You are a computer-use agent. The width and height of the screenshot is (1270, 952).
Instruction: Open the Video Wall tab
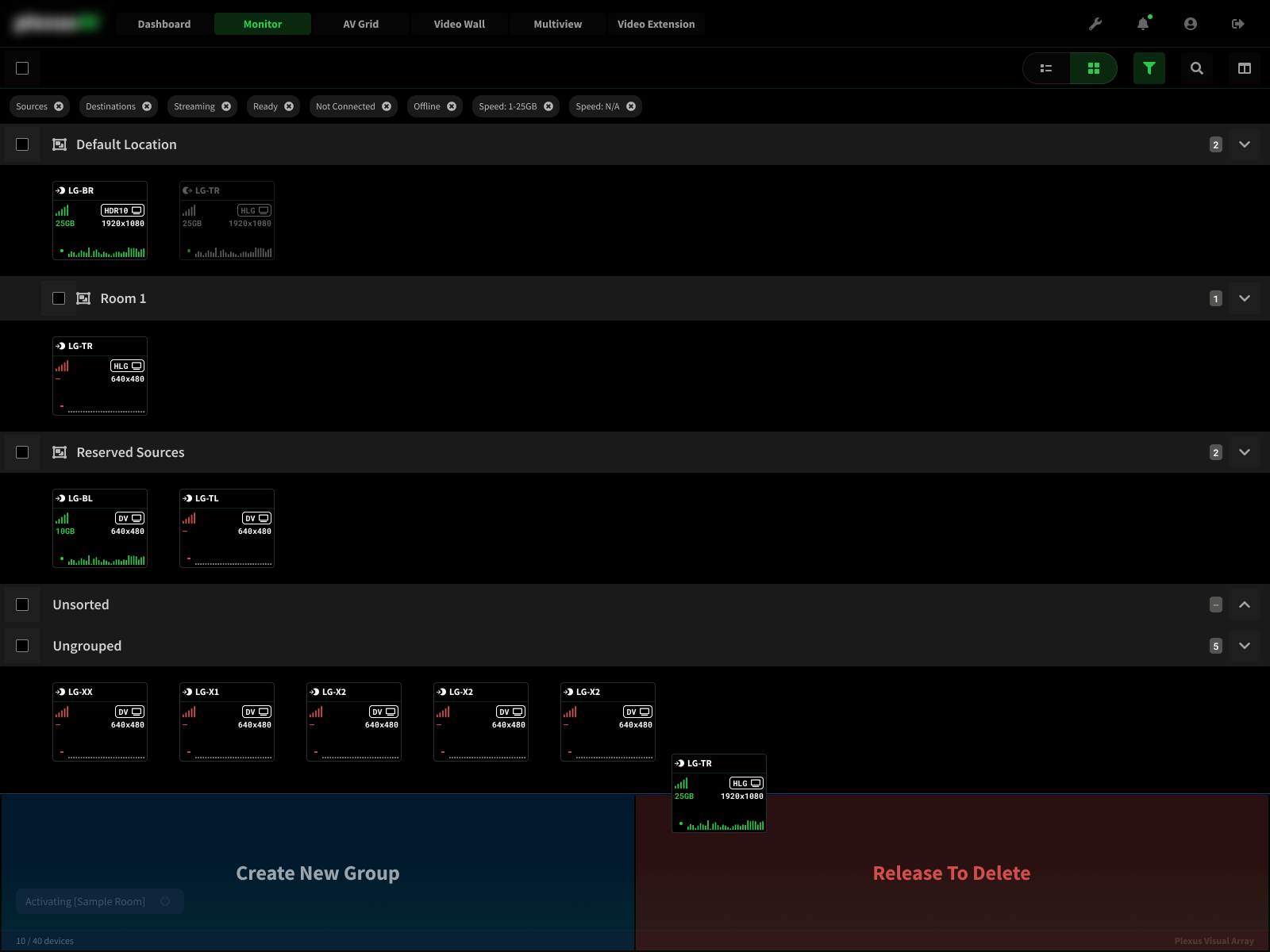(460, 24)
